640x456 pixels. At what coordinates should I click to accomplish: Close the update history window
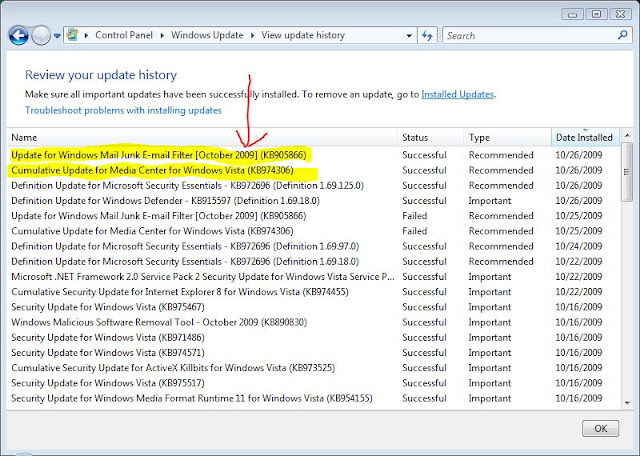tap(620, 14)
